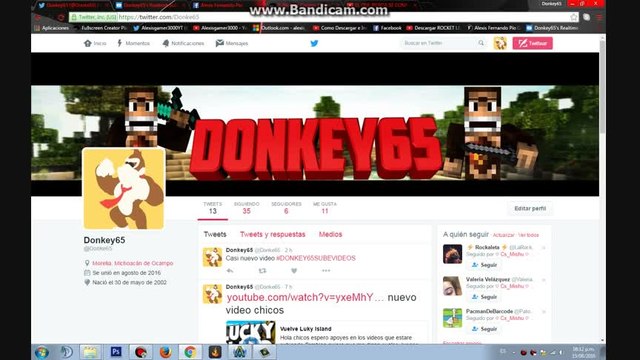Viewport: 640px width, 360px height.
Task: Open the youtube.com/watch?v=yxeMhY link
Action: (305, 297)
